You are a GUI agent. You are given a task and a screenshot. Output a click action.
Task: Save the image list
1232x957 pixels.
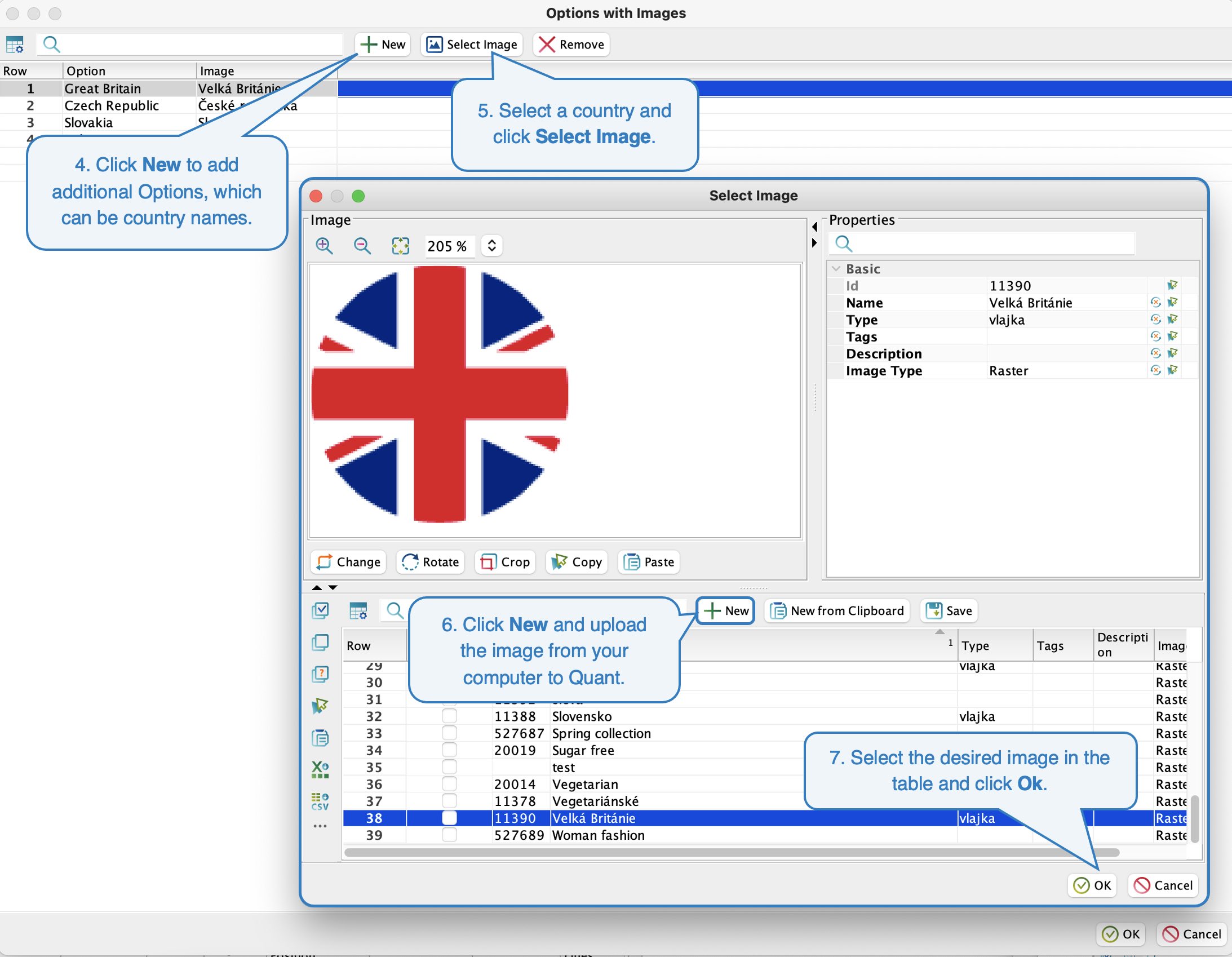pyautogui.click(x=949, y=610)
